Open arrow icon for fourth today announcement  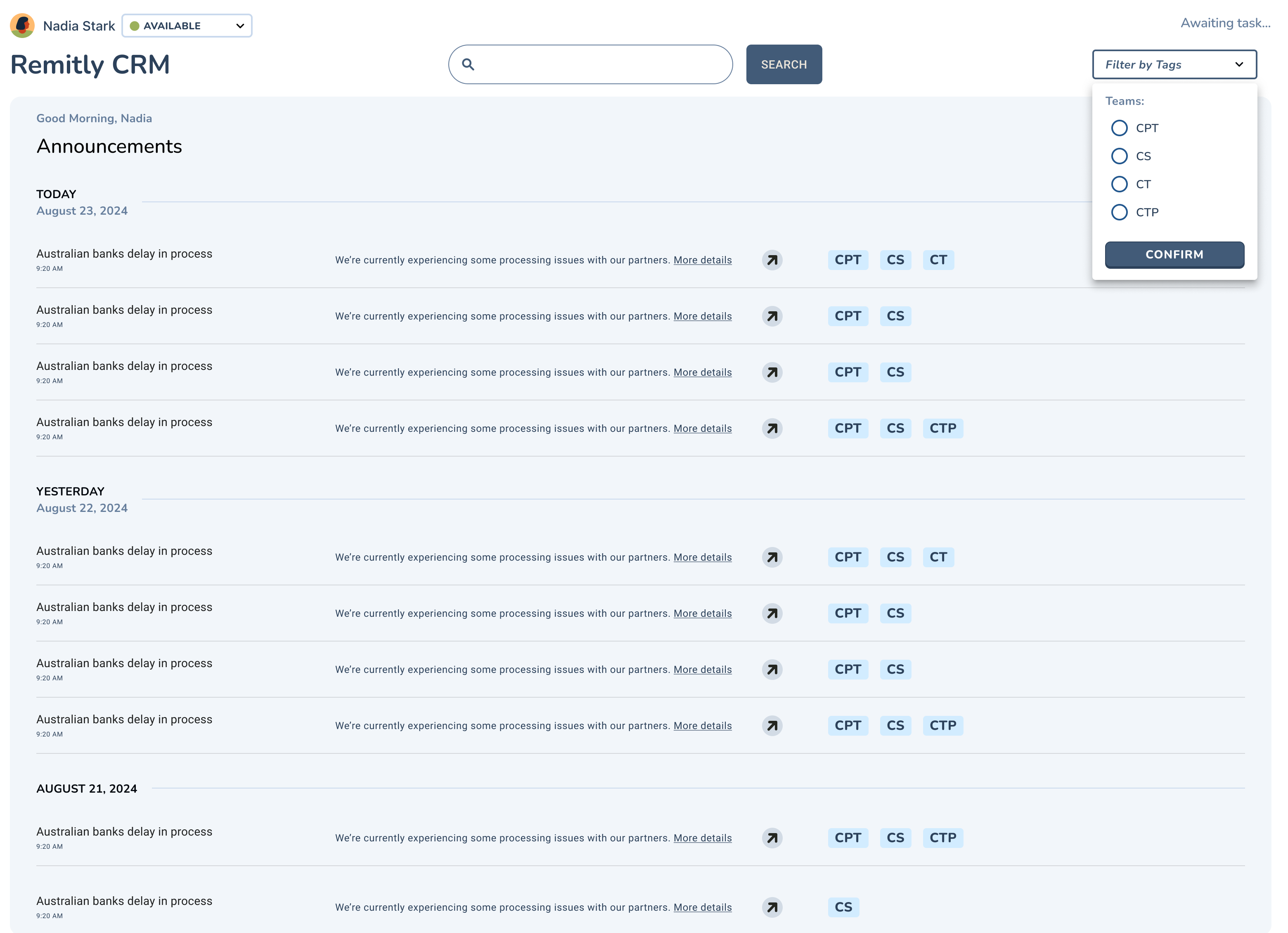click(772, 429)
